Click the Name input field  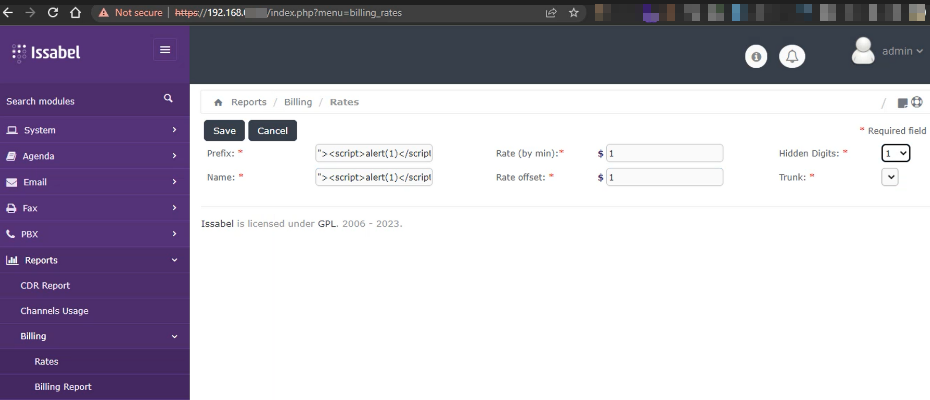[374, 177]
